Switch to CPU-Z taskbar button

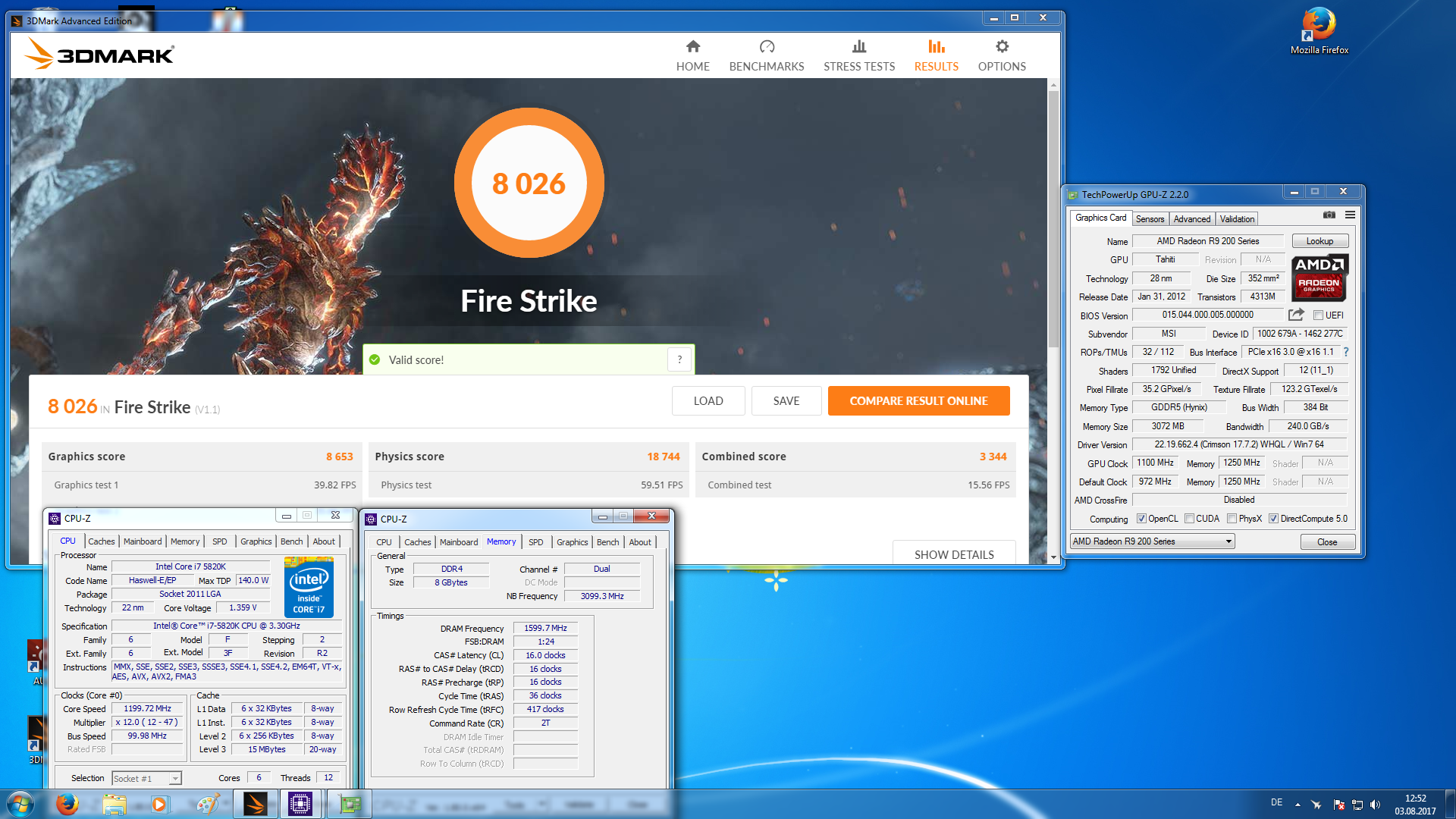point(300,804)
